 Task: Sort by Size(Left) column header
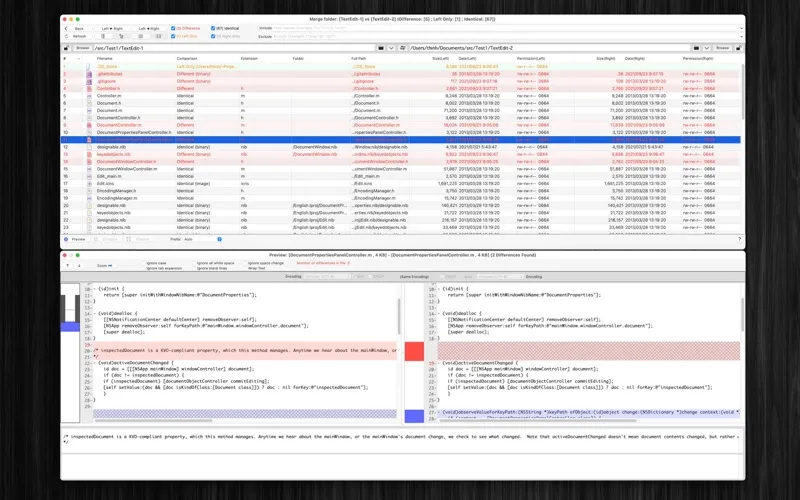point(440,59)
